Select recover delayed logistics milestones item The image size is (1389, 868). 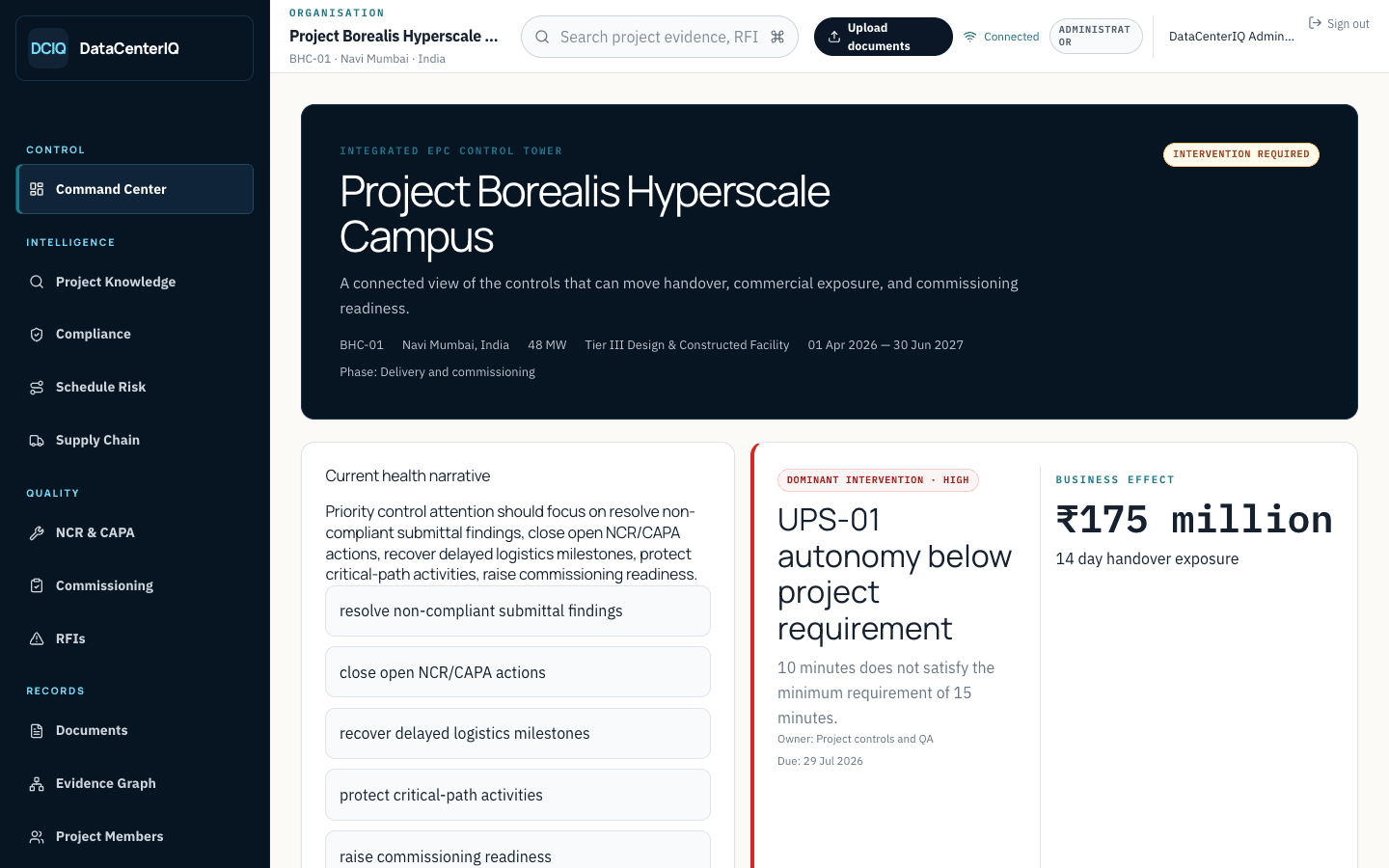click(518, 734)
